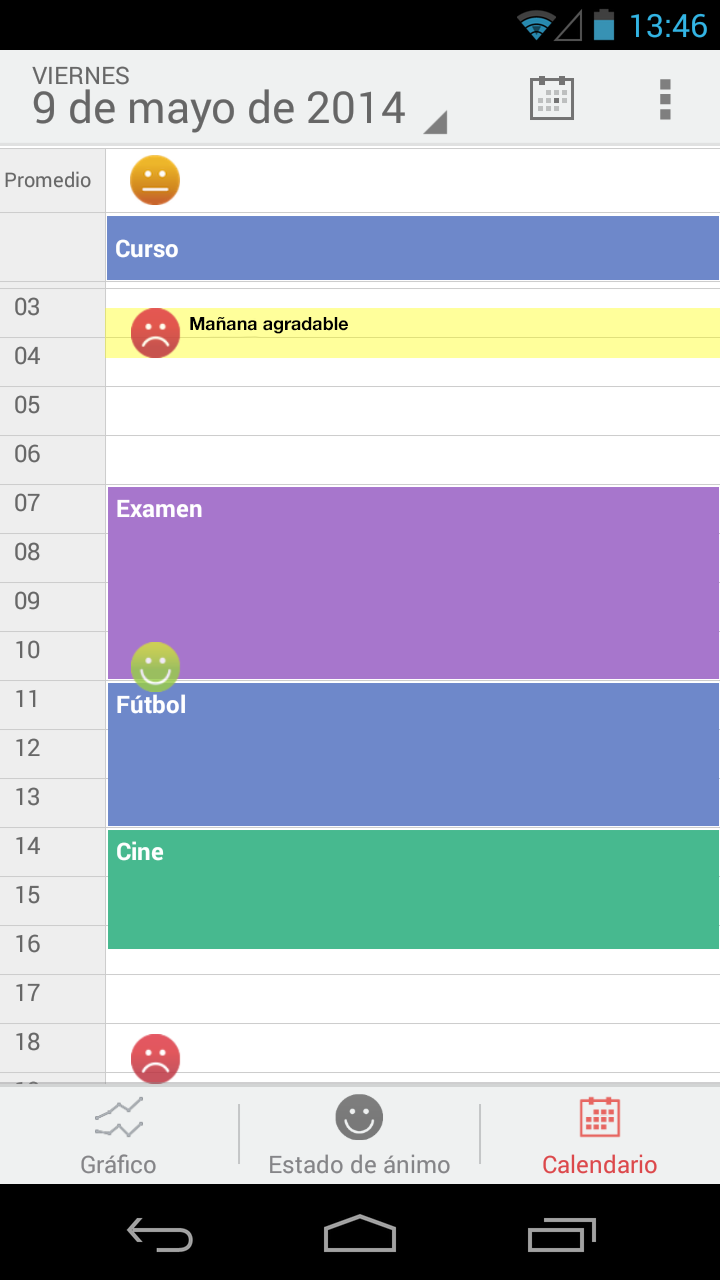Viewport: 720px width, 1280px height.
Task: Select the Calendario tab
Action: click(x=600, y=1135)
